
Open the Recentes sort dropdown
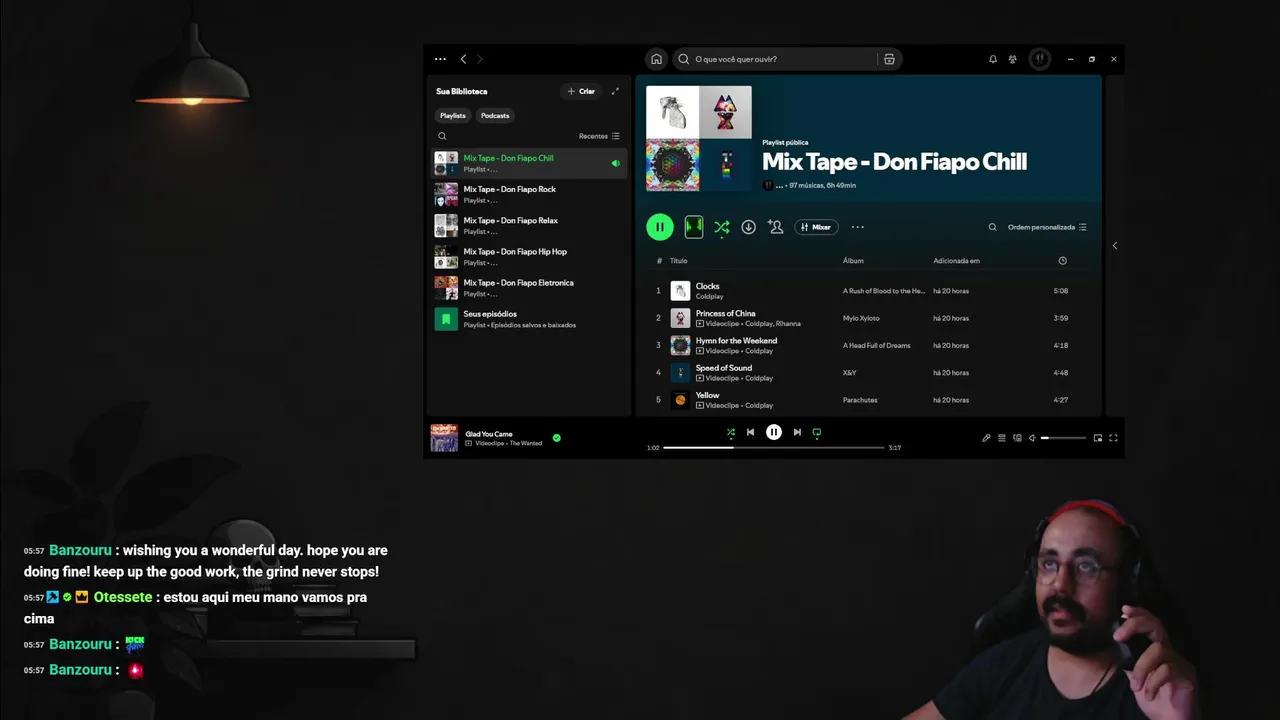pyautogui.click(x=599, y=136)
